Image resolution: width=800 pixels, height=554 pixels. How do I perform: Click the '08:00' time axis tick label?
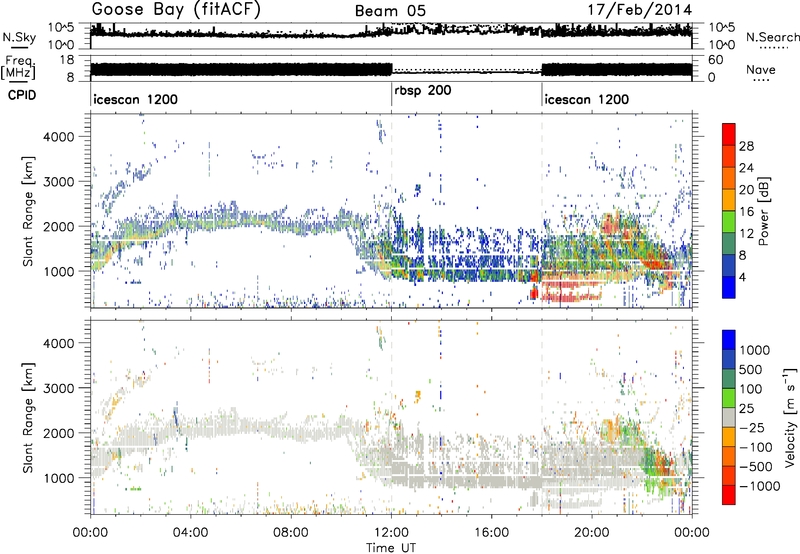click(291, 533)
